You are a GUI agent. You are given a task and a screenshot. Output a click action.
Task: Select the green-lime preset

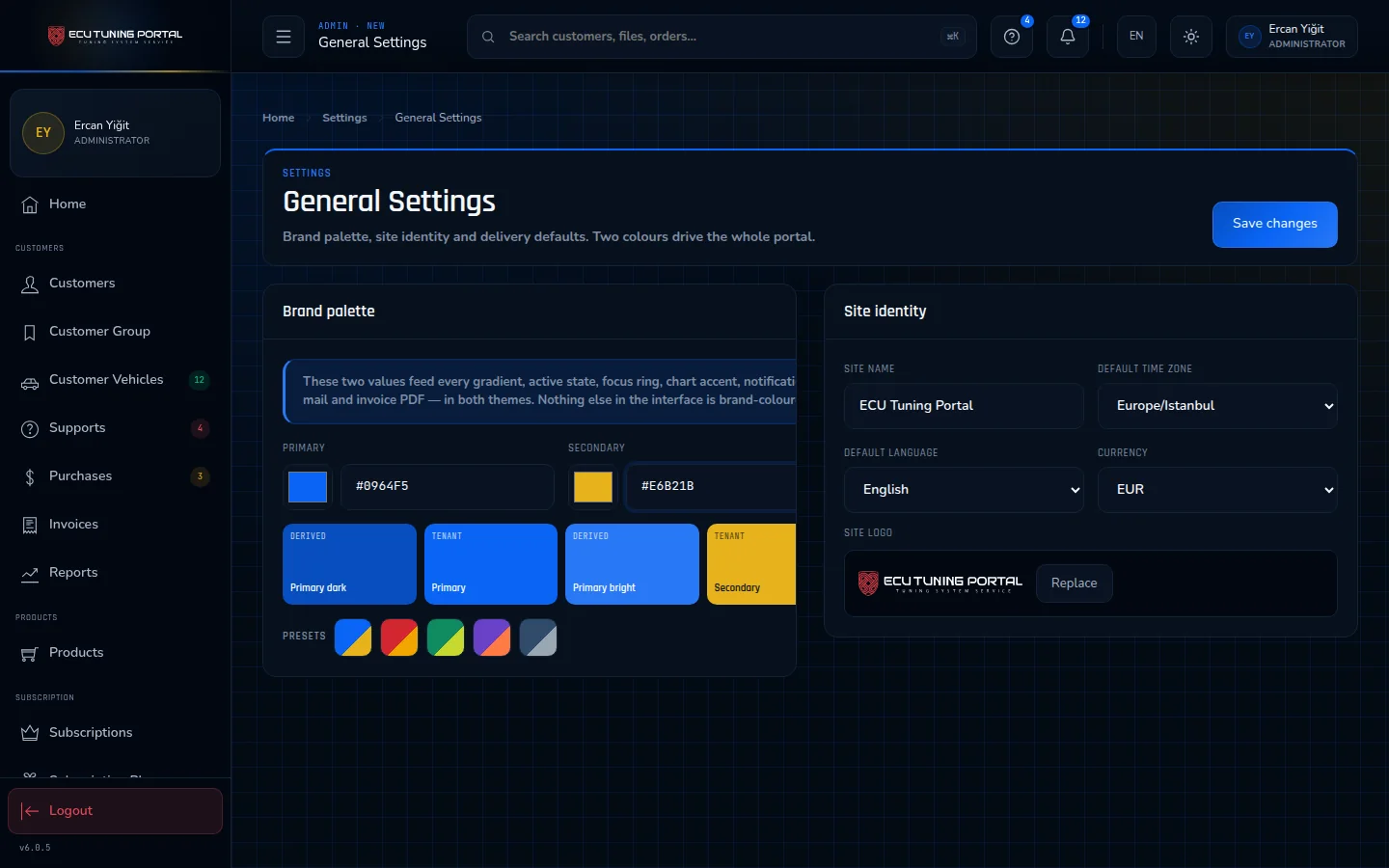(446, 637)
